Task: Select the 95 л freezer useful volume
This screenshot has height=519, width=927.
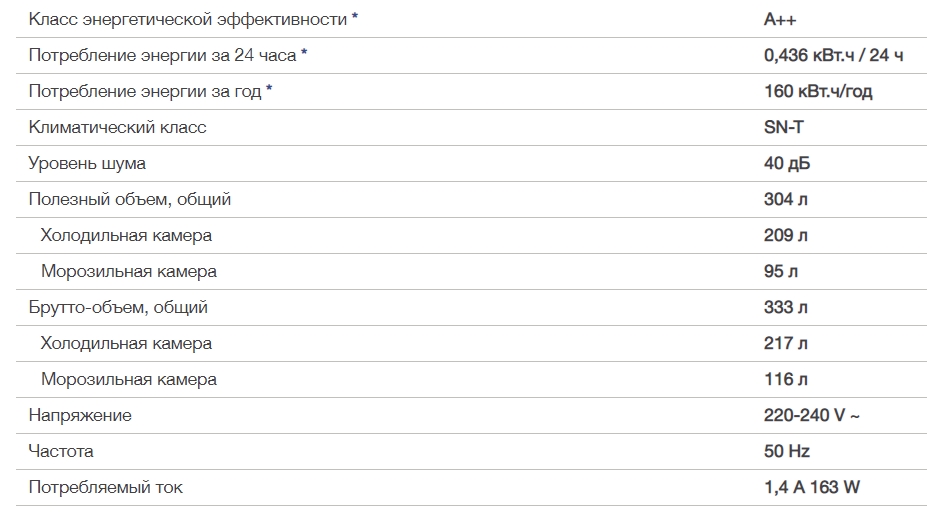Action: click(x=780, y=272)
